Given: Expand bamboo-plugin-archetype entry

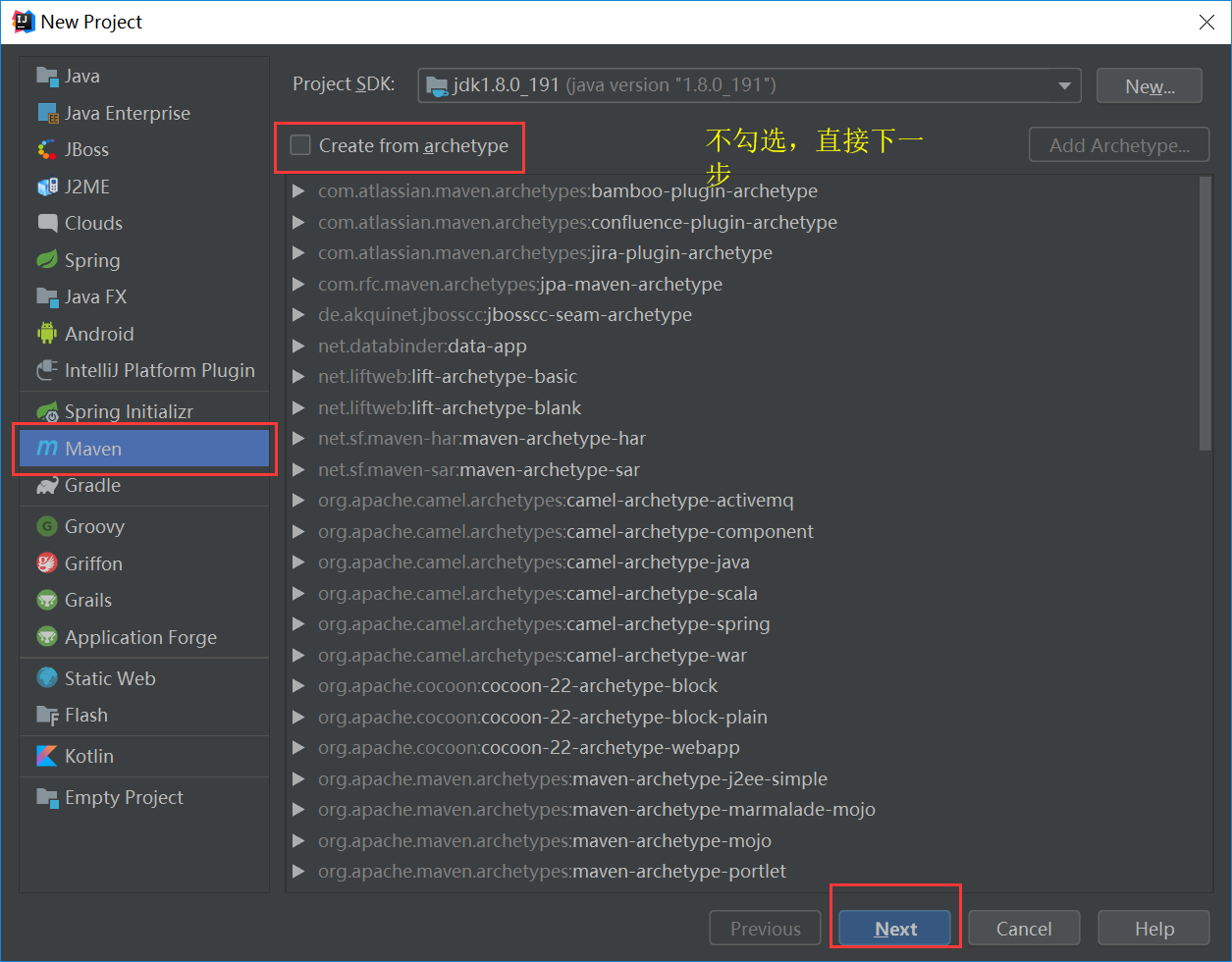Looking at the screenshot, I should 299,191.
